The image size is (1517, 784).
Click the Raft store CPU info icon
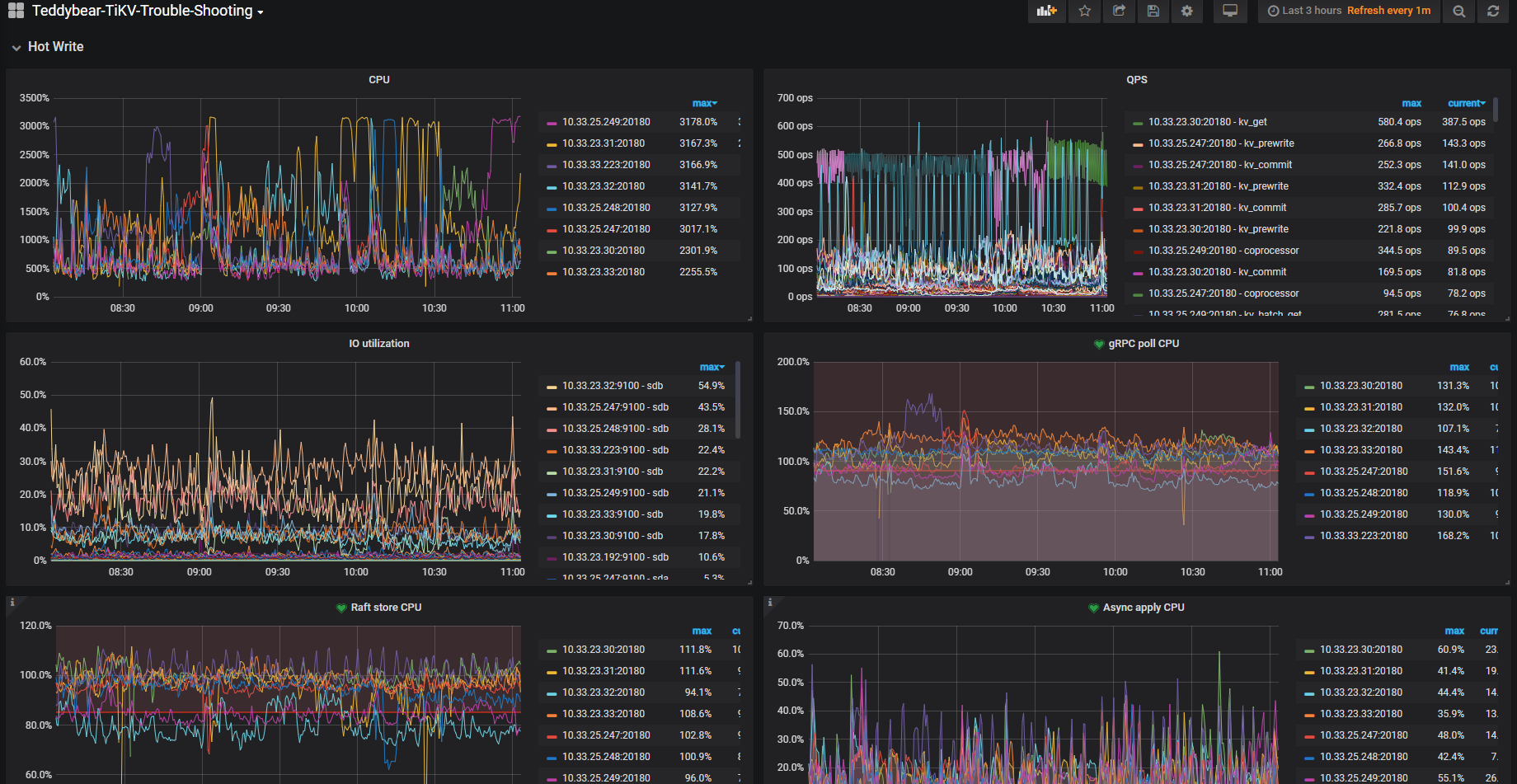click(x=12, y=603)
